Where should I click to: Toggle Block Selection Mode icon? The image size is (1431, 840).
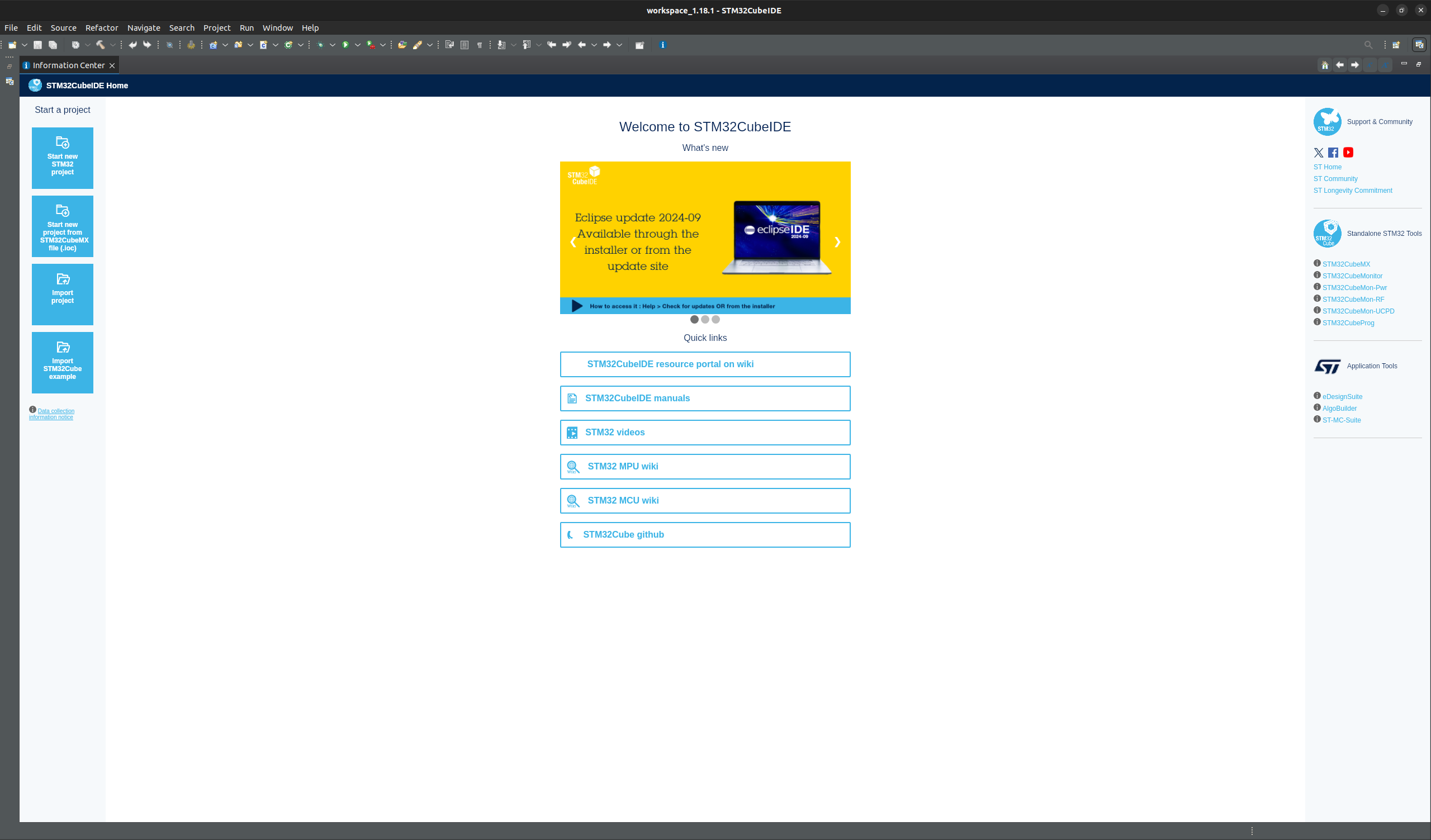[465, 45]
